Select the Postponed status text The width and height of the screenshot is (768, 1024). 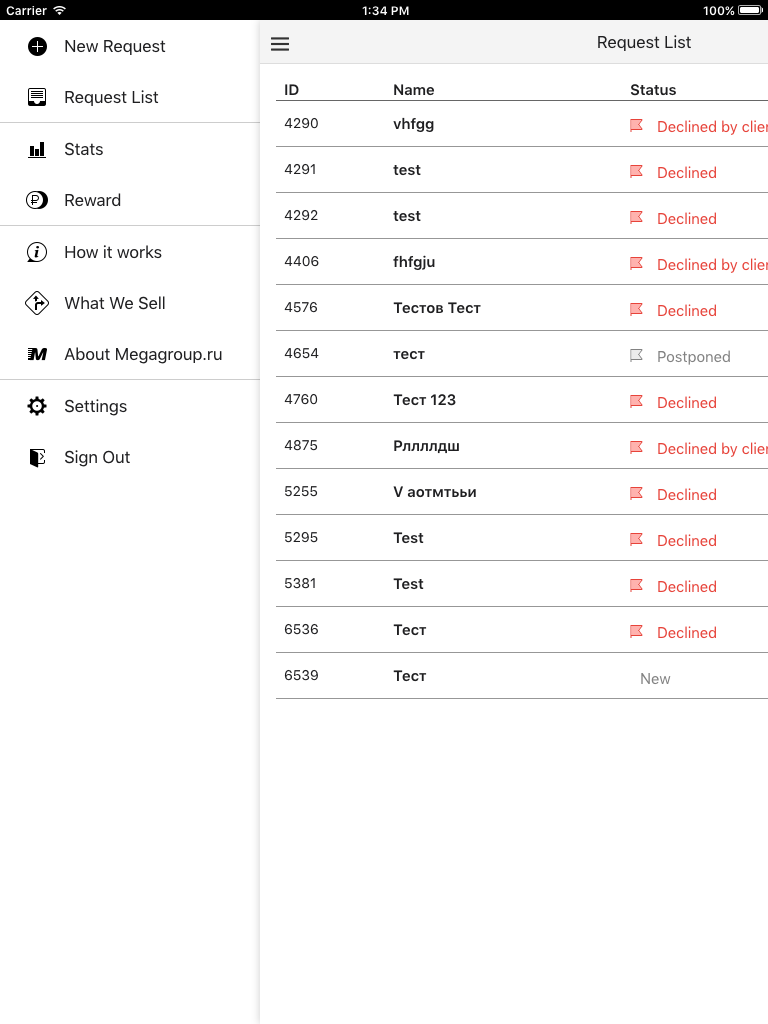694,357
